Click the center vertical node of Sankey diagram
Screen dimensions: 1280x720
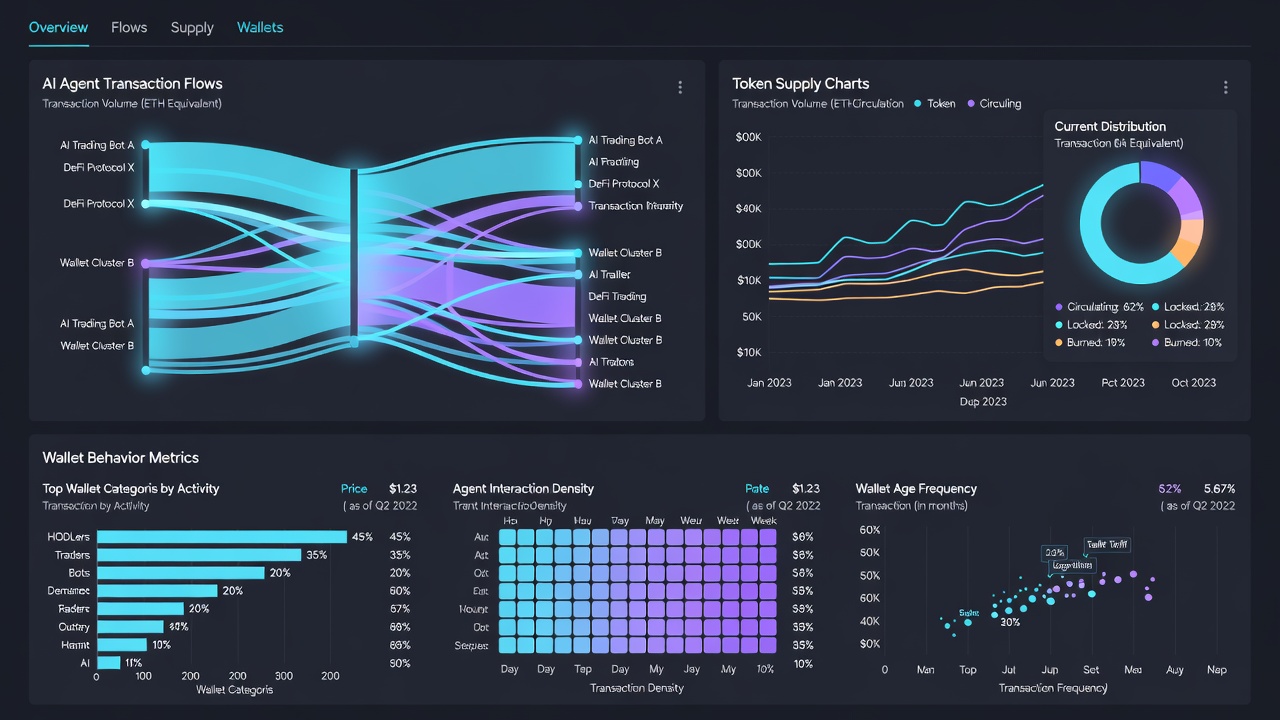click(x=353, y=258)
